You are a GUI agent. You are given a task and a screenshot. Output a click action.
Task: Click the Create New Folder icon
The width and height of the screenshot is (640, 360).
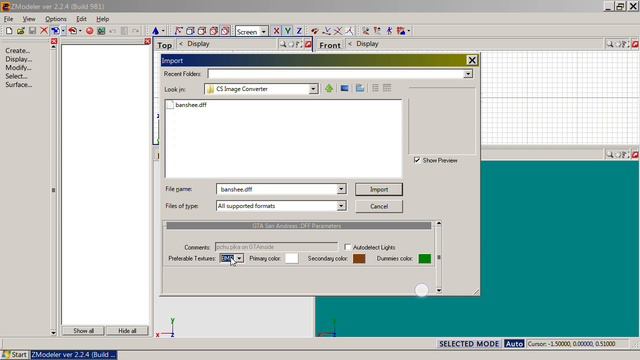point(360,88)
